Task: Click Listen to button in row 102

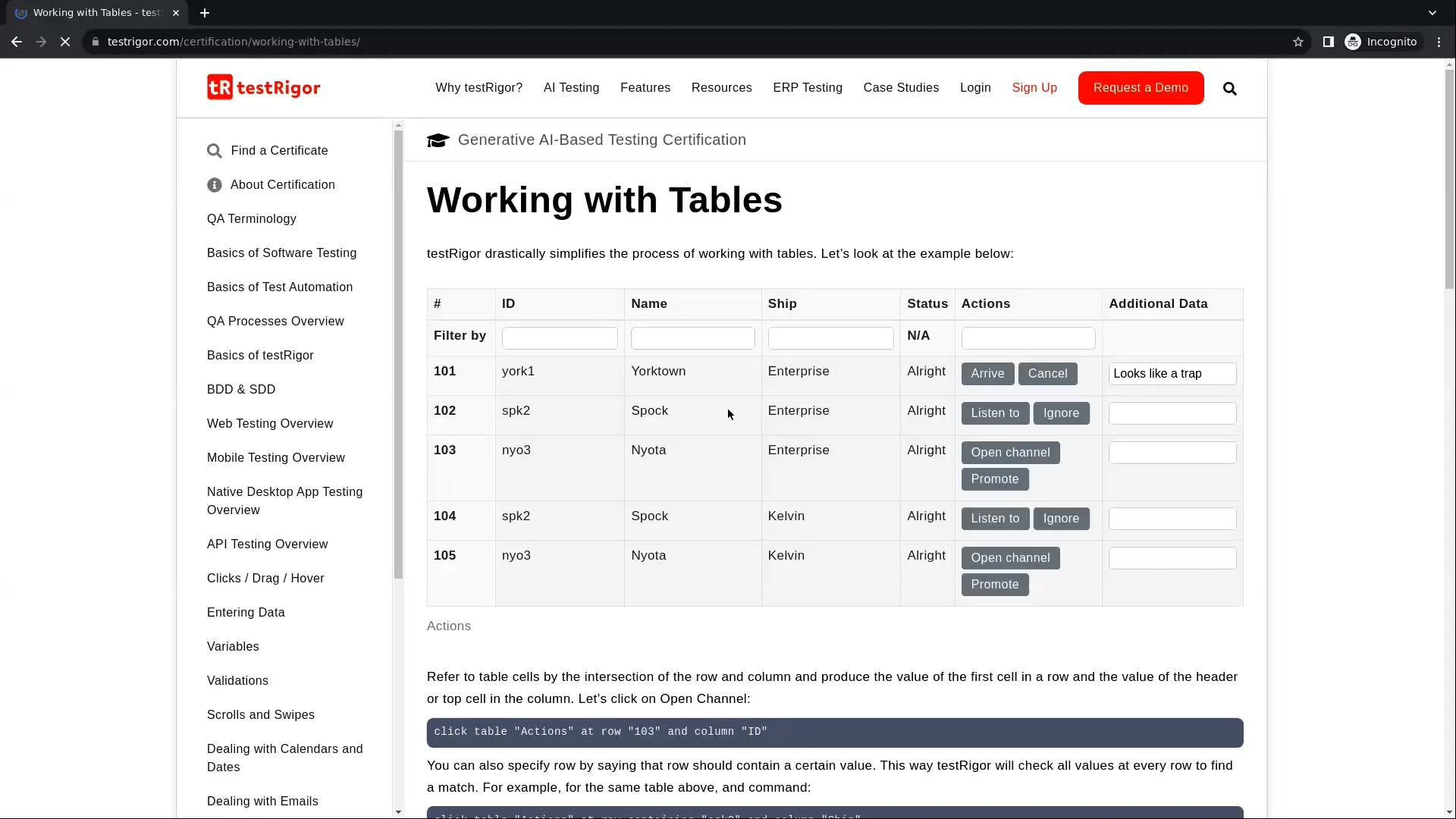Action: 995,413
